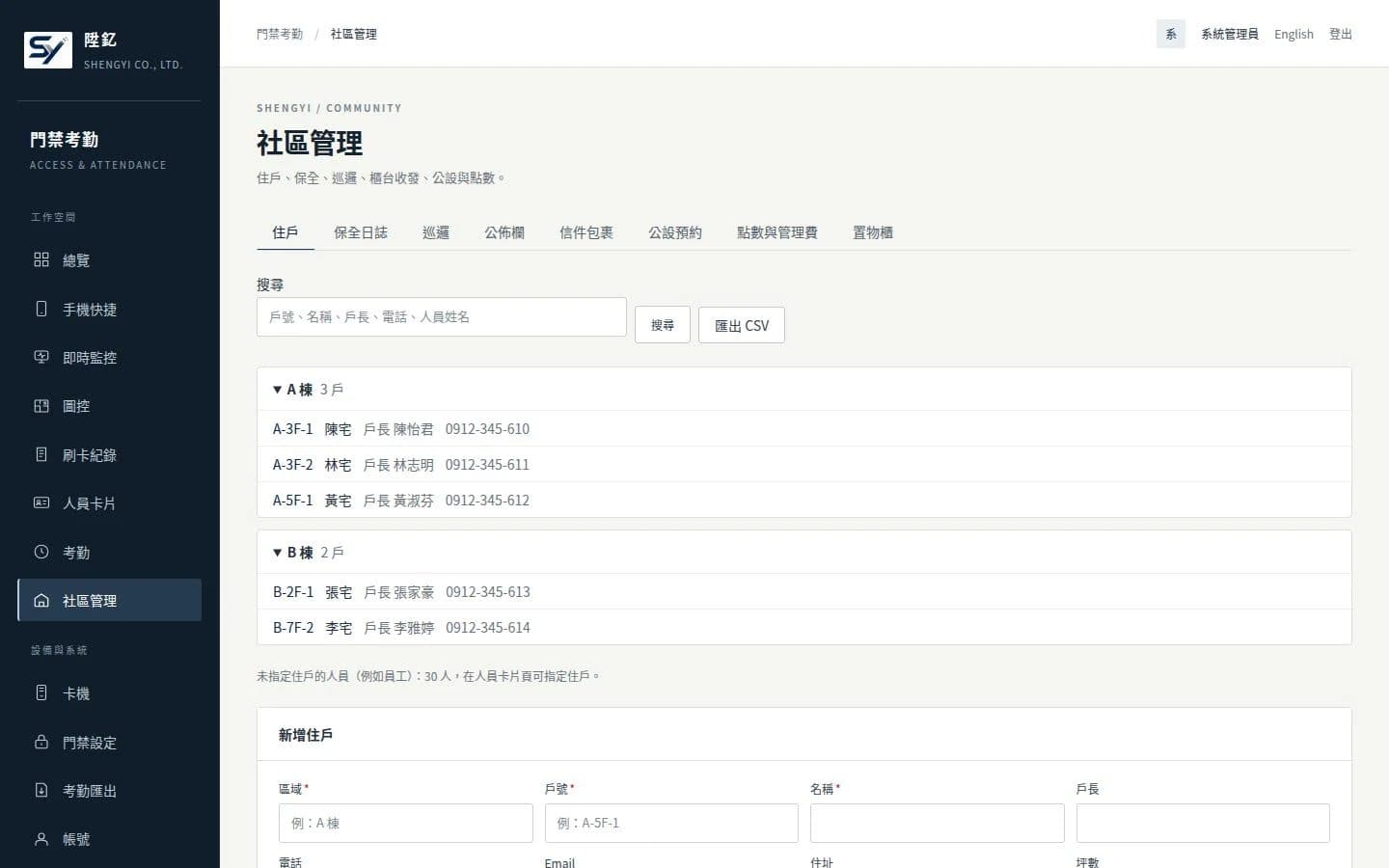The image size is (1389, 868).
Task: Switch to the 保全日誌 tab
Action: tap(361, 232)
